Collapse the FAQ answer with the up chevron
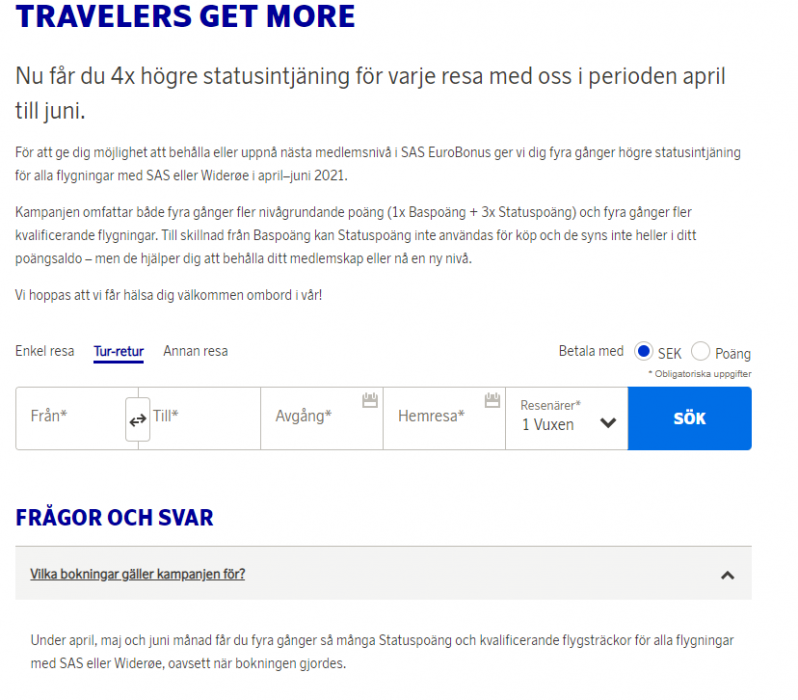798x700 pixels. tap(727, 575)
